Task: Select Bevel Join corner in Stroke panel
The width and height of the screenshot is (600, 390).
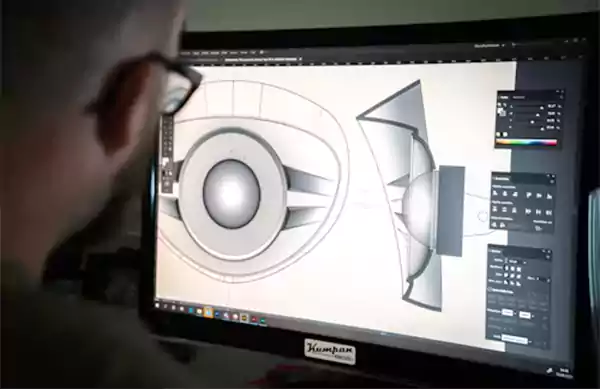Action: pos(518,276)
